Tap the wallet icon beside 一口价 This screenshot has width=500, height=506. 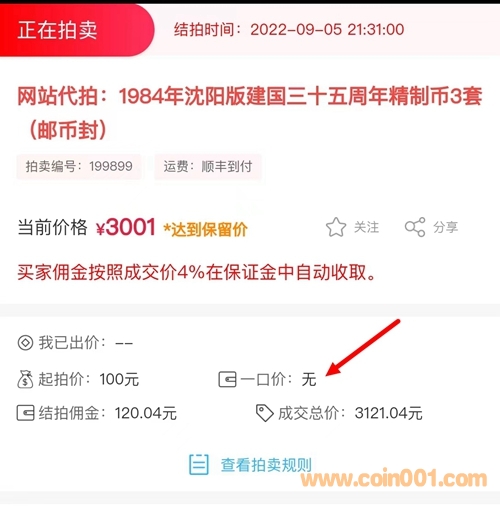pyautogui.click(x=227, y=379)
